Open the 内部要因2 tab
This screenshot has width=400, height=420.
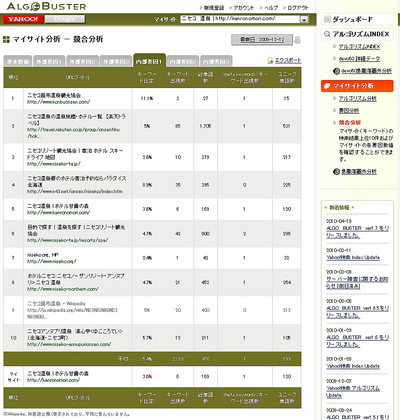[183, 61]
